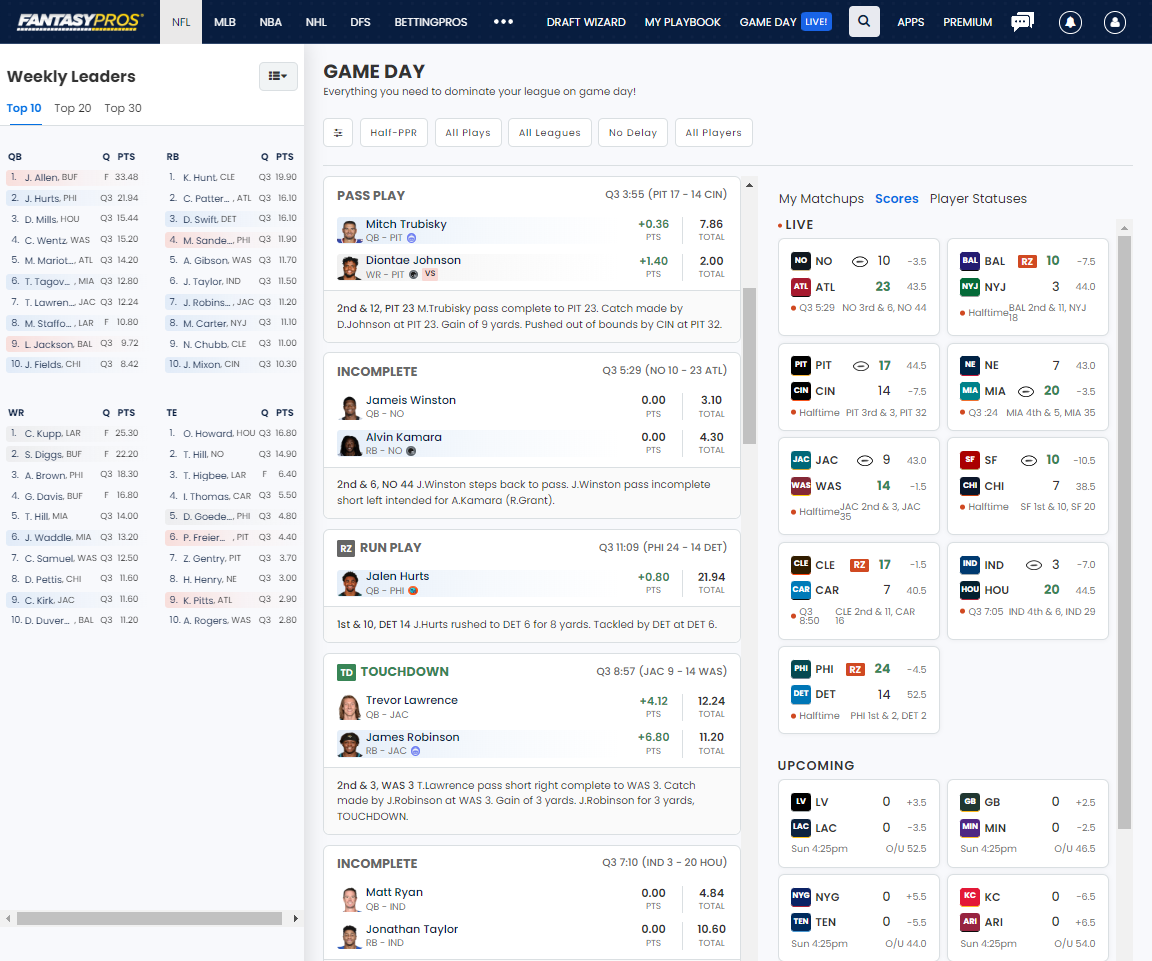Click the LV team badge icon
Screen dimensions: 1152x961
click(x=801, y=802)
